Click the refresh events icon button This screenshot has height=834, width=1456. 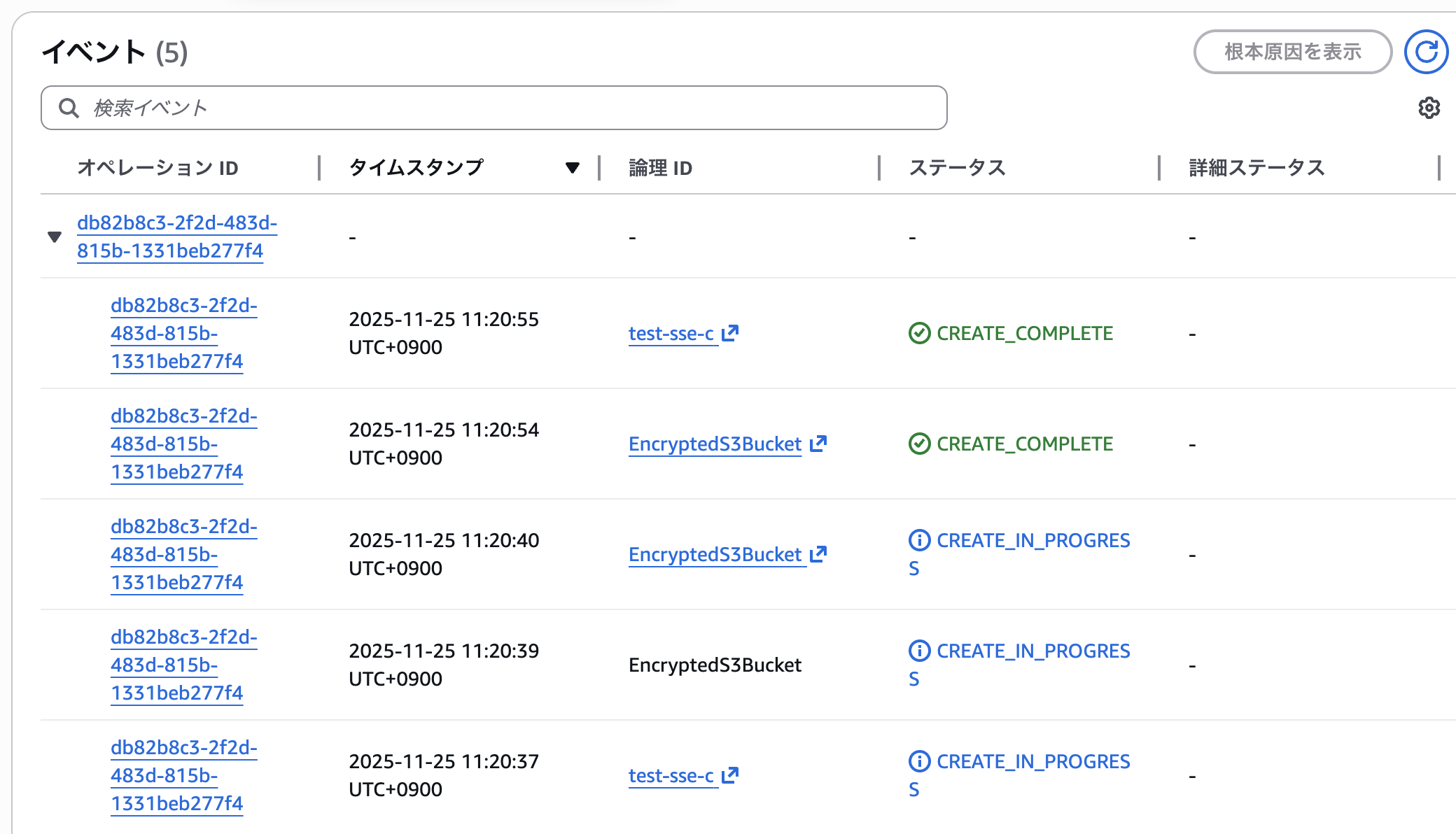pyautogui.click(x=1426, y=52)
